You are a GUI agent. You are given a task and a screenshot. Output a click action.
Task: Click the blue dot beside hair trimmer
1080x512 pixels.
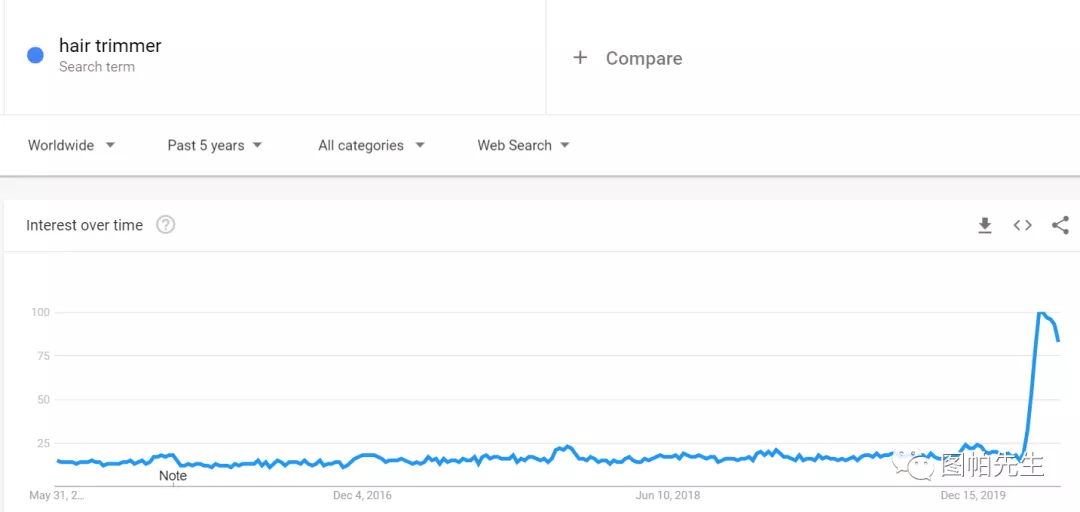pyautogui.click(x=36, y=56)
